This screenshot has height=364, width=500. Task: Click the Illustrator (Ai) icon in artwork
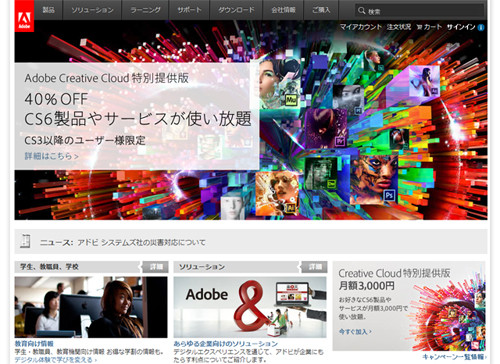[291, 208]
